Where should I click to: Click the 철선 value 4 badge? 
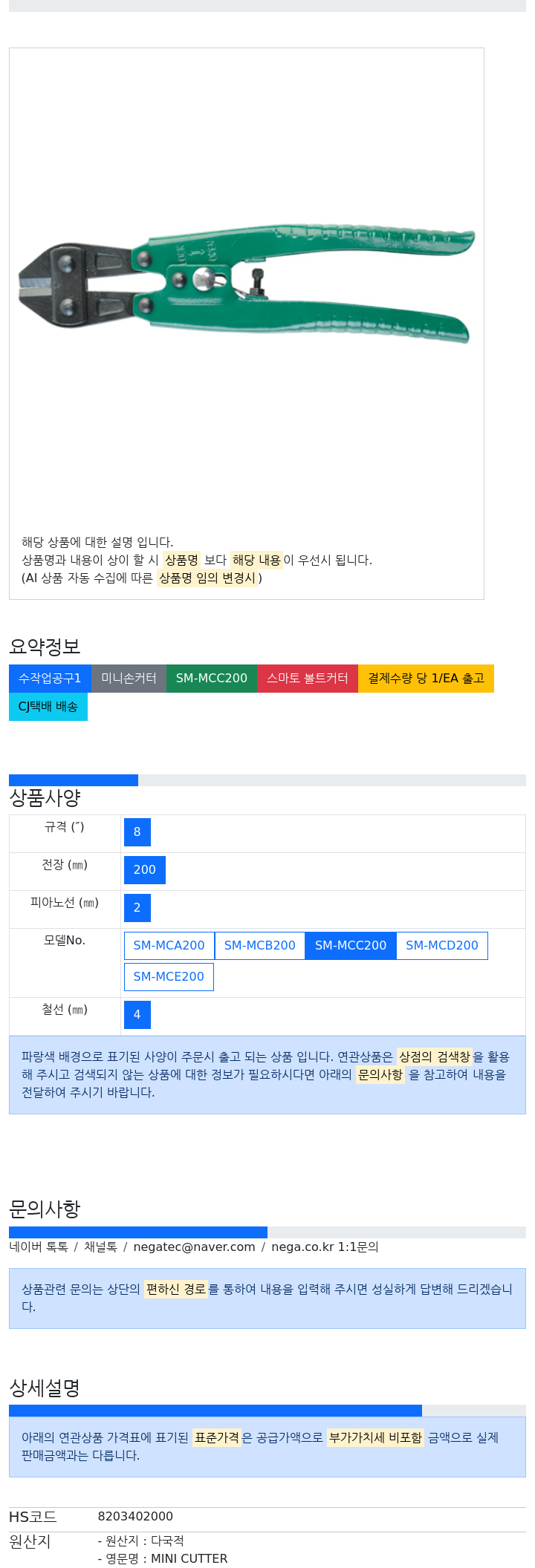tap(137, 1015)
